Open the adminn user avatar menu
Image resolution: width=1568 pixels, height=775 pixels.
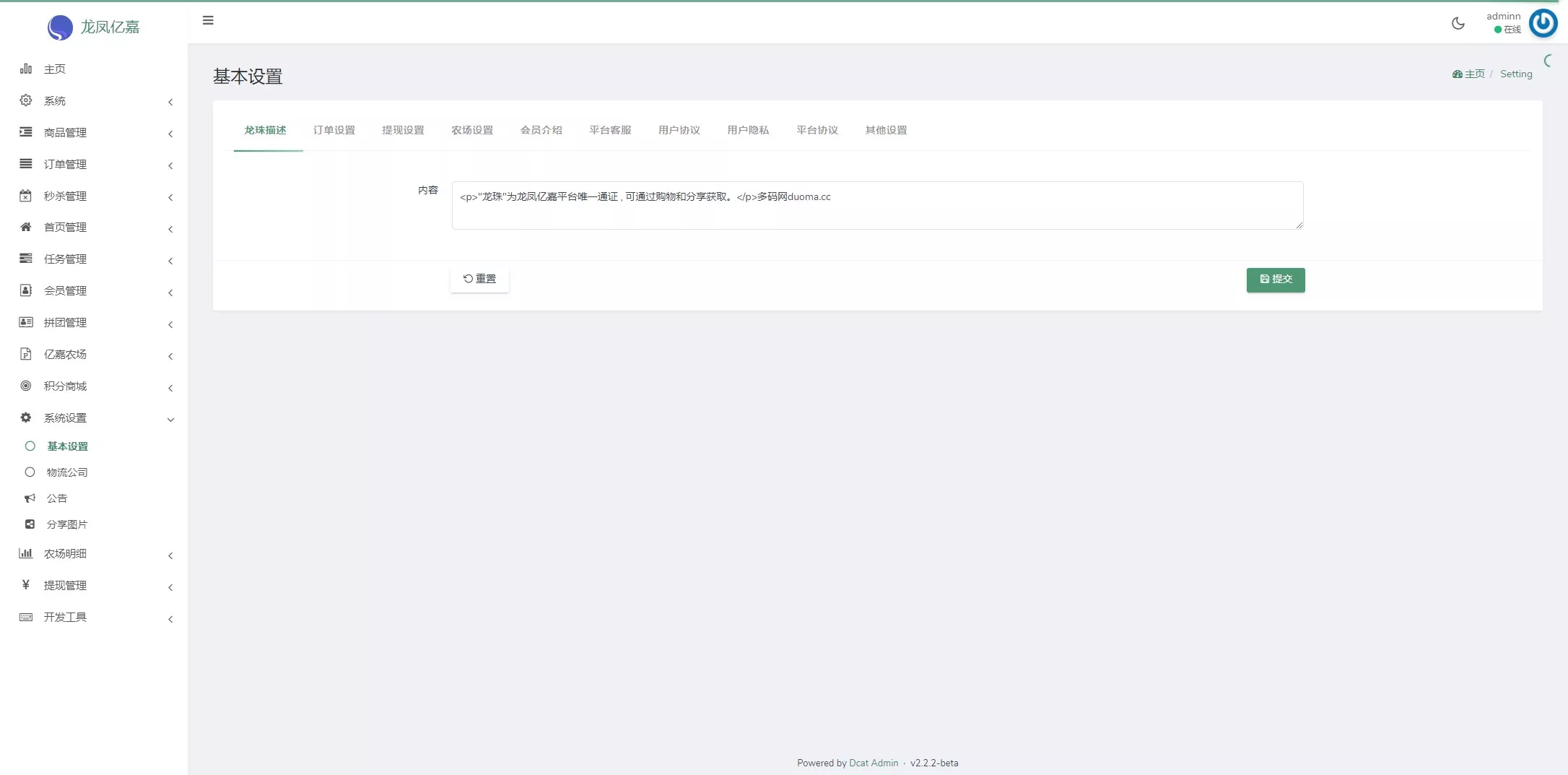pyautogui.click(x=1543, y=23)
